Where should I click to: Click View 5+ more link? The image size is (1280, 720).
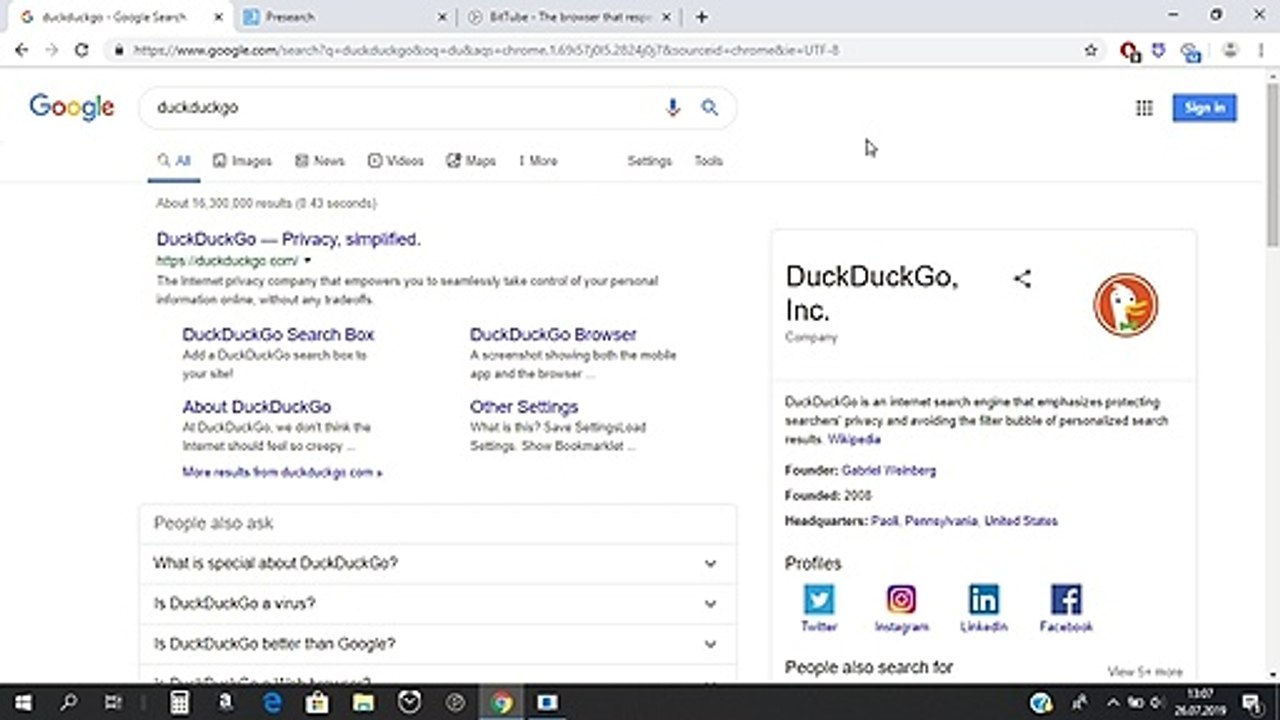(x=1144, y=672)
